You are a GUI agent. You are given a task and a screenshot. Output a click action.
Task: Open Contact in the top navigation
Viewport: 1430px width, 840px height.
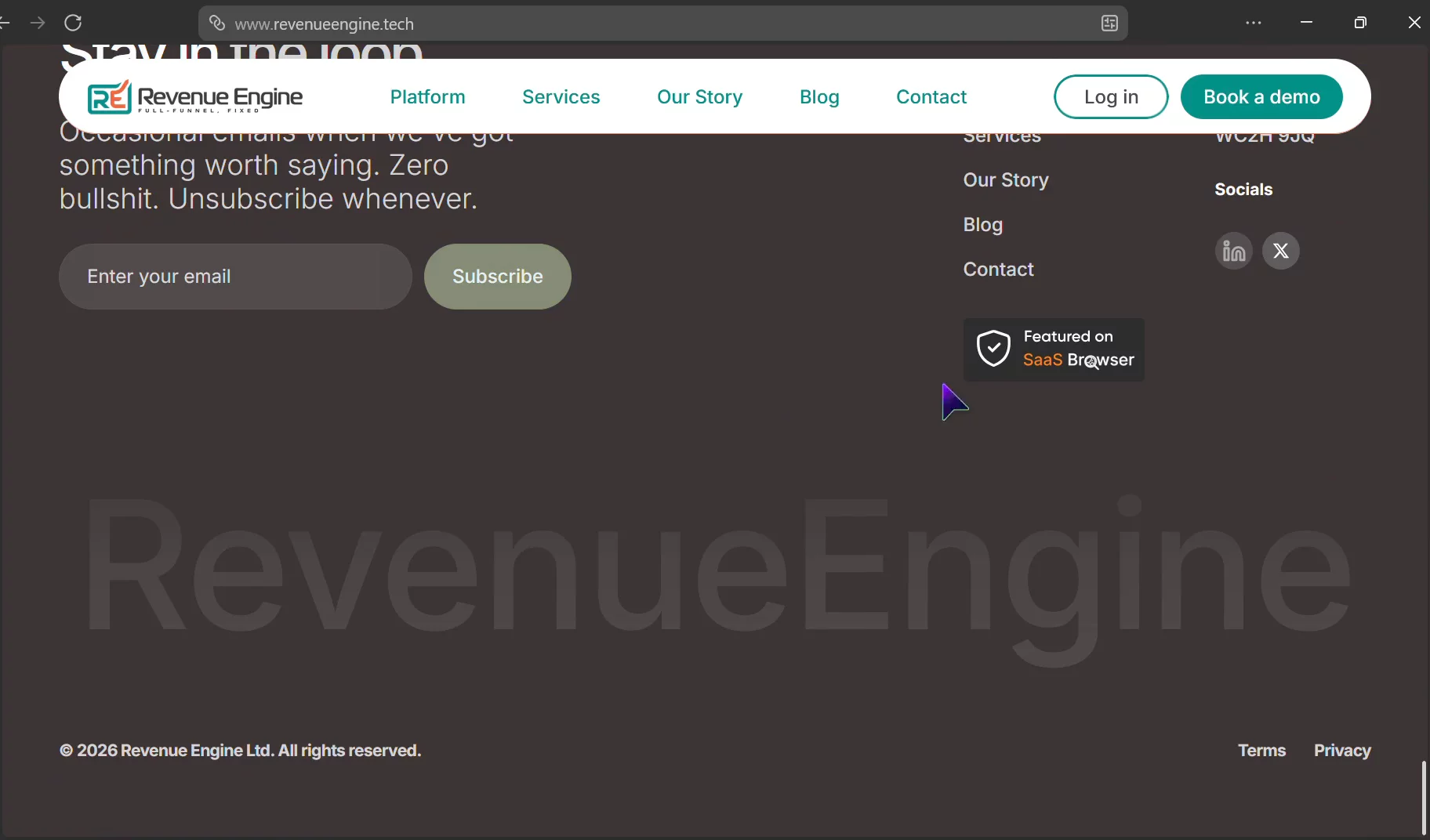[931, 97]
